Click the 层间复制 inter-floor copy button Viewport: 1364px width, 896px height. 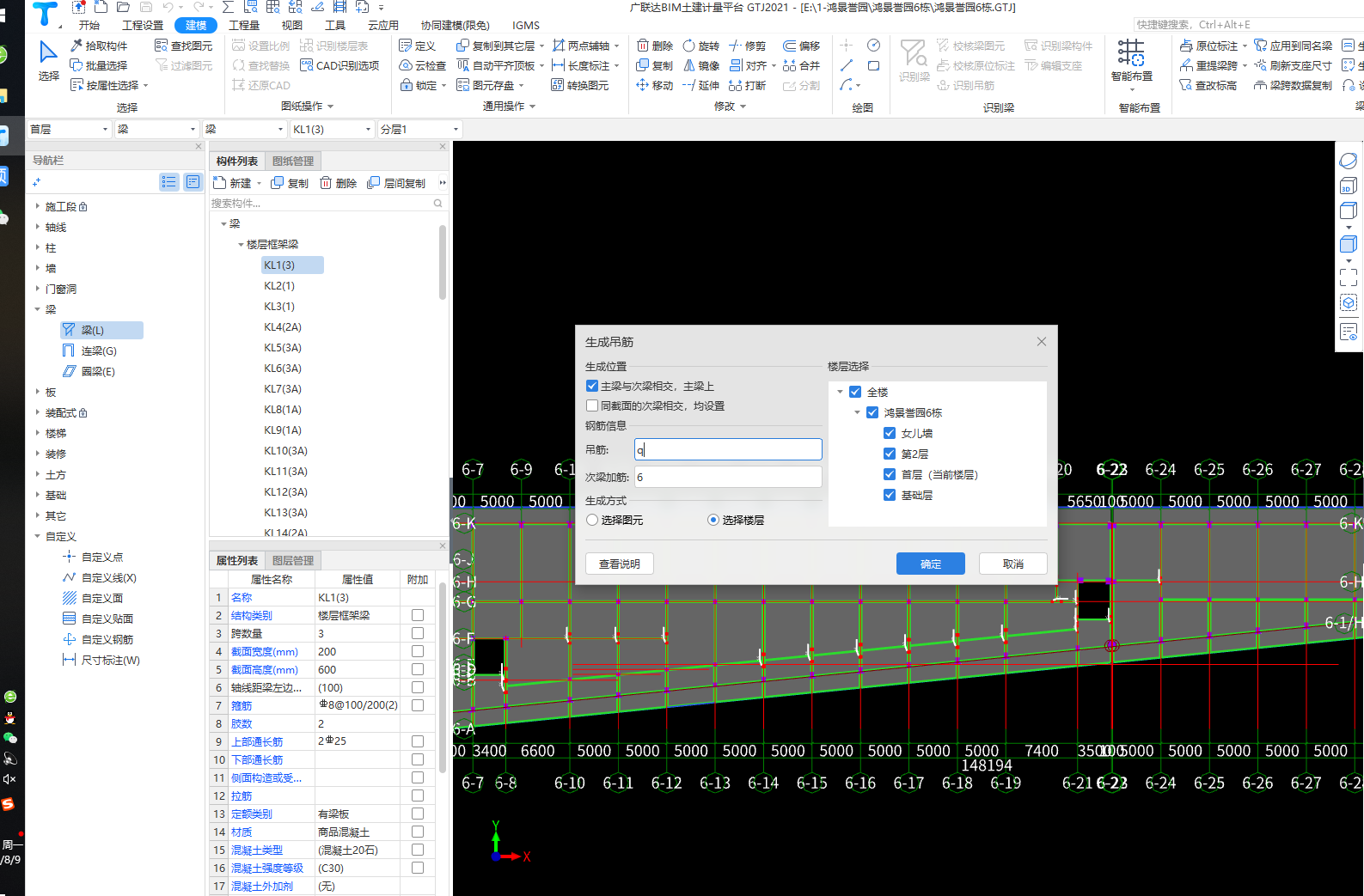(x=396, y=183)
